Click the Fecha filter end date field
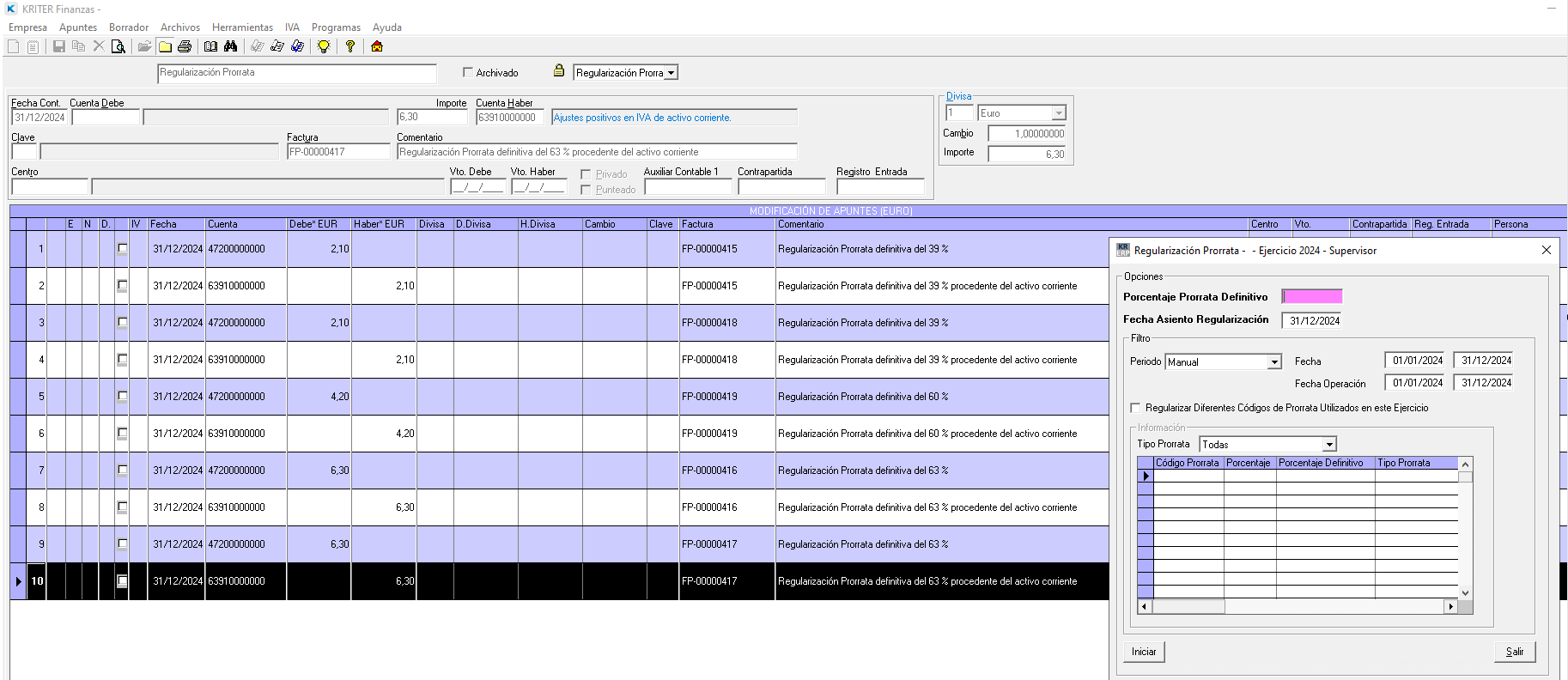 1484,361
